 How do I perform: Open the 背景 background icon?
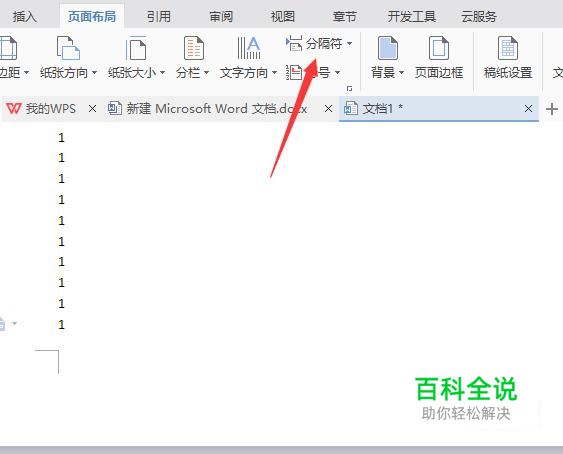[x=388, y=48]
